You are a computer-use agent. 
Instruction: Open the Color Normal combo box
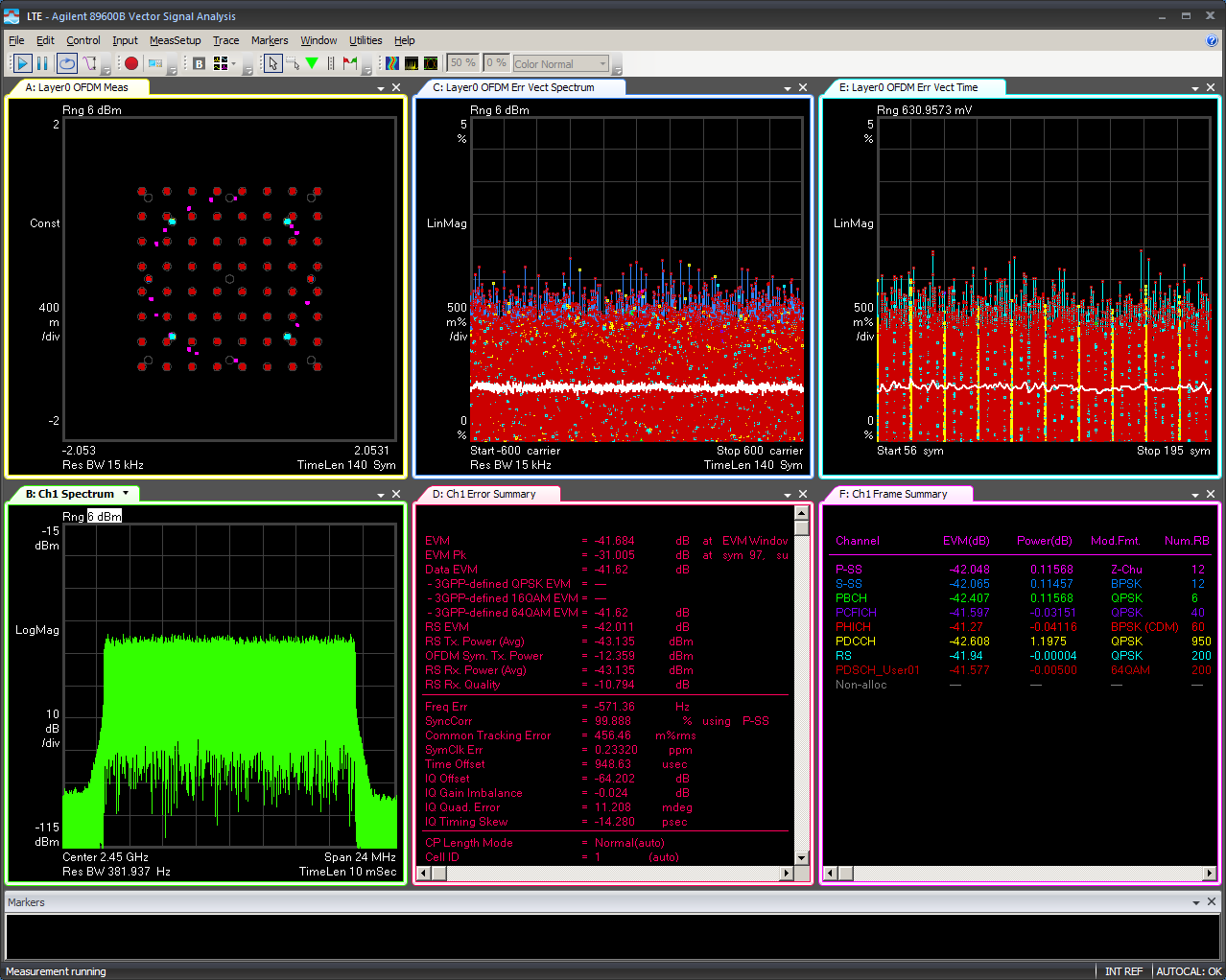[561, 64]
